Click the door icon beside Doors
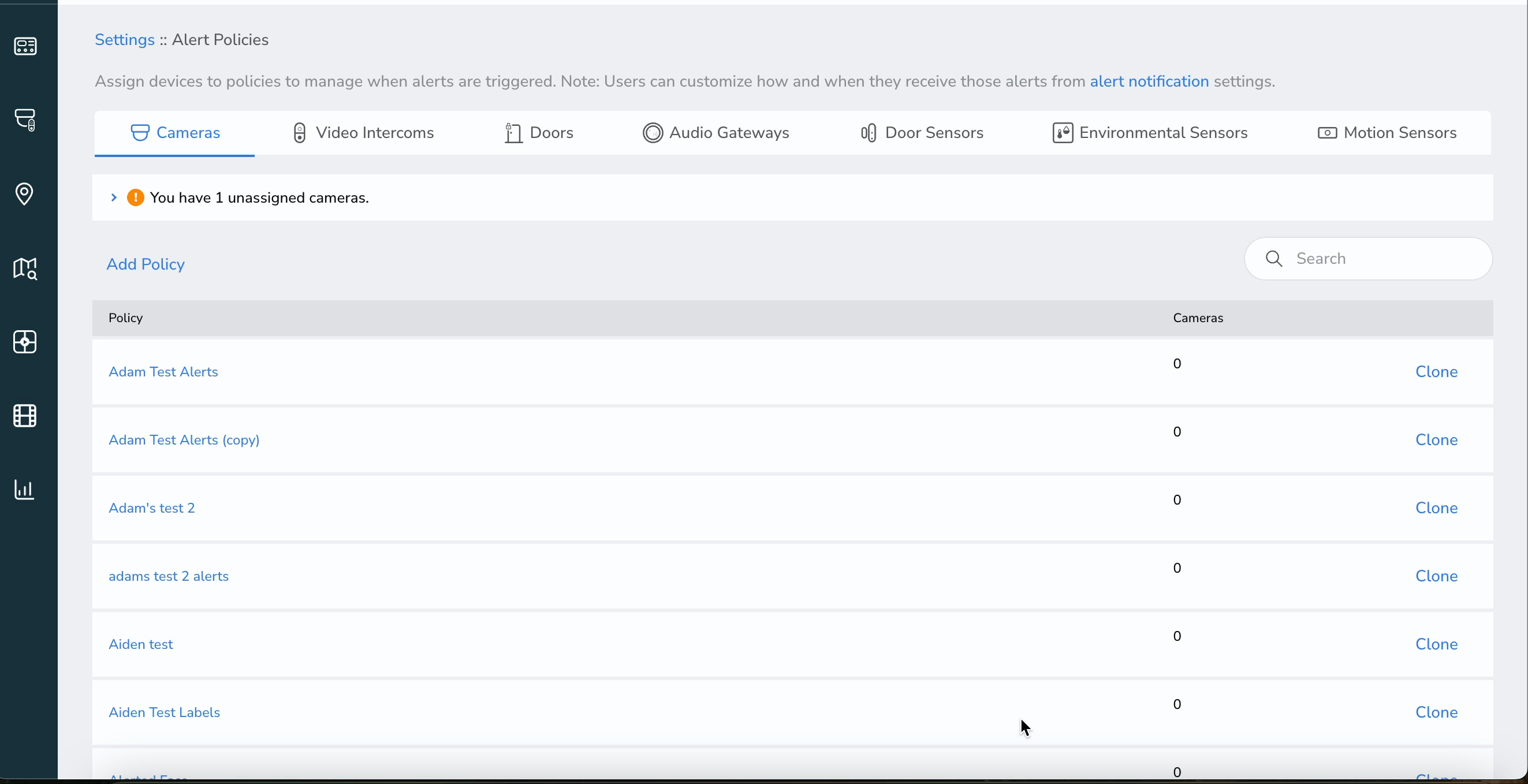 513,133
